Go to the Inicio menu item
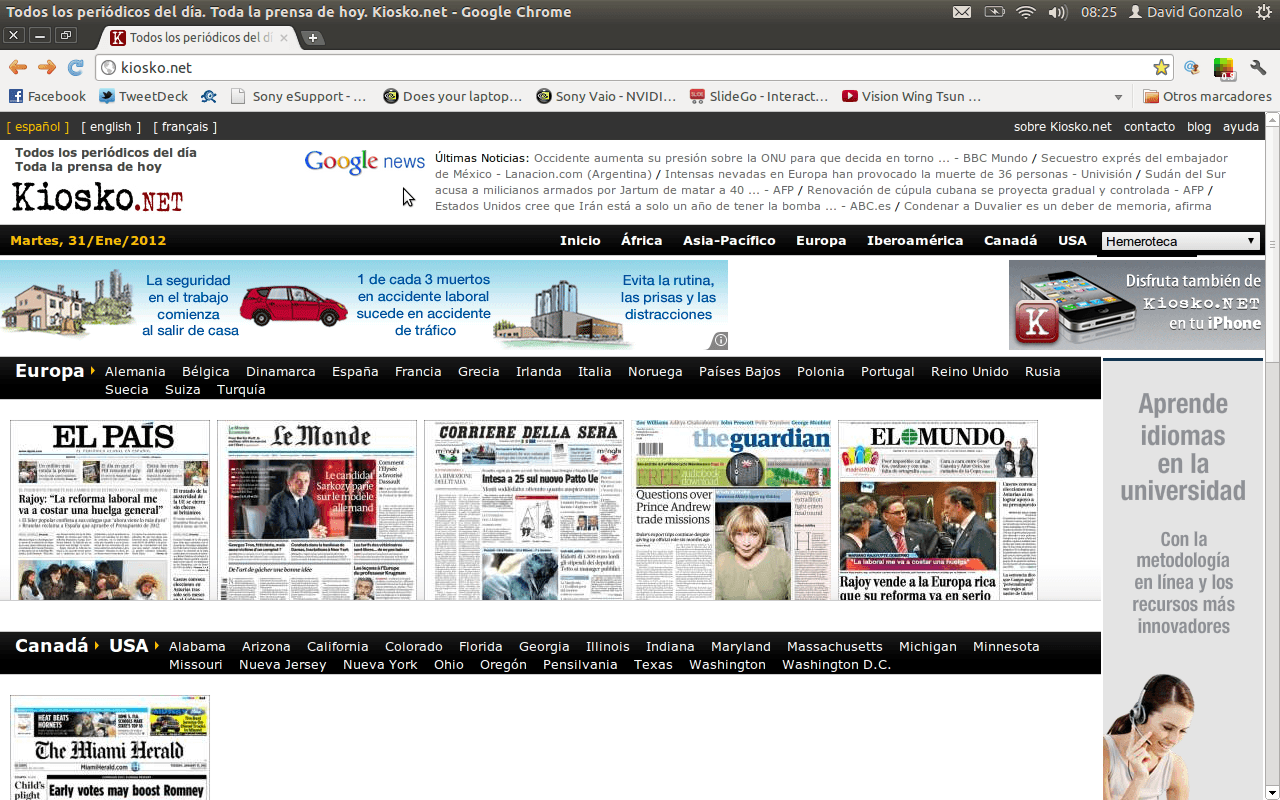The height and width of the screenshot is (800, 1280). pyautogui.click(x=580, y=241)
